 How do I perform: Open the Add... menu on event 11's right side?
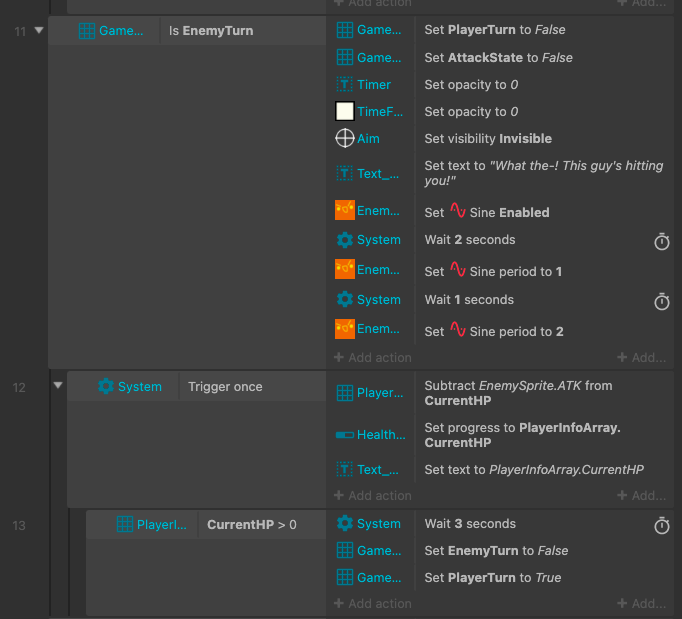(642, 358)
